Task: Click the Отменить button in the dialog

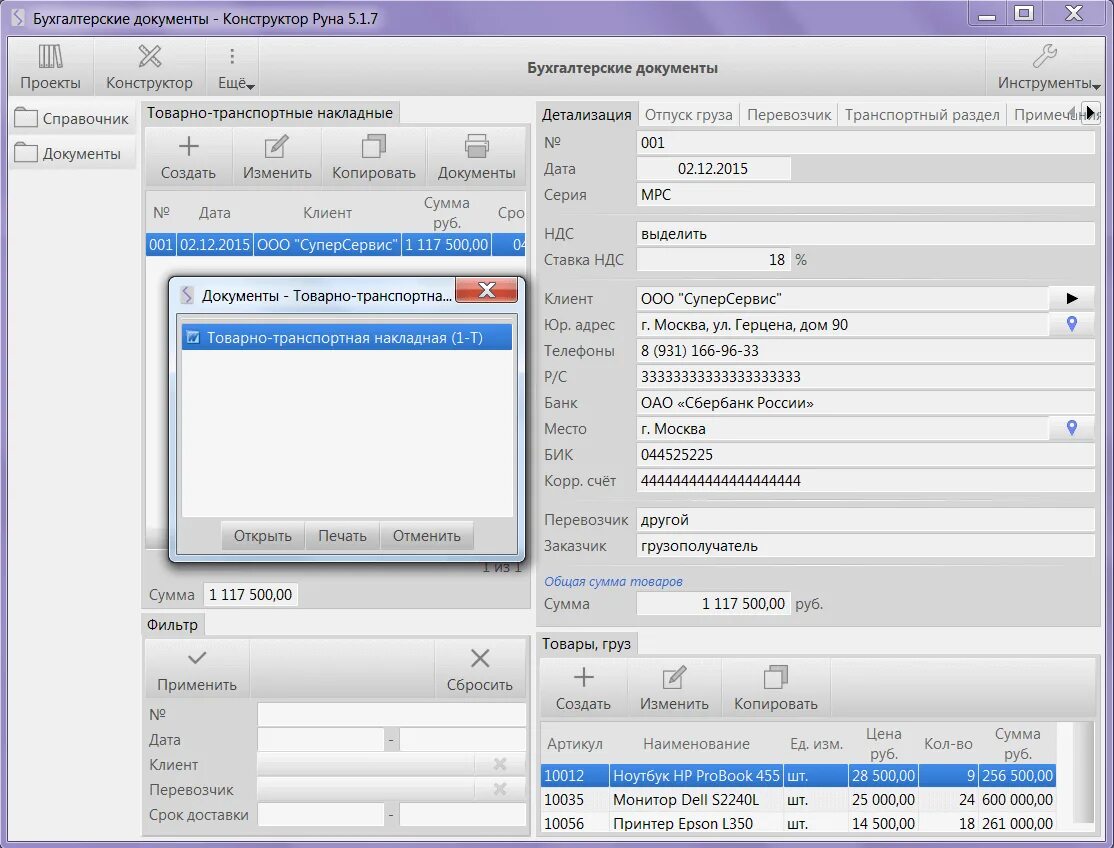Action: (x=426, y=536)
